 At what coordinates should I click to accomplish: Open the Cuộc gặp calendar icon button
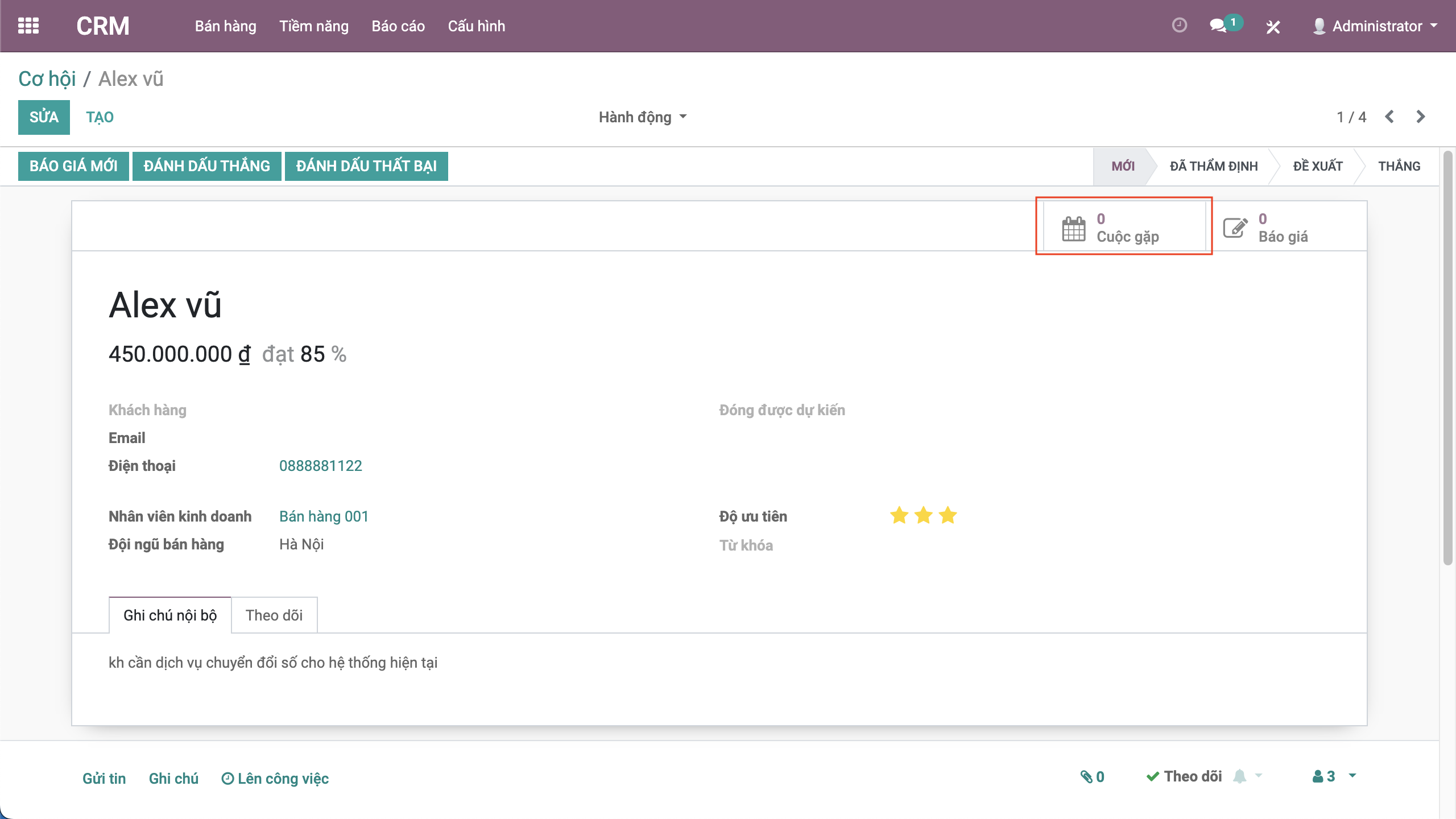click(x=1074, y=228)
